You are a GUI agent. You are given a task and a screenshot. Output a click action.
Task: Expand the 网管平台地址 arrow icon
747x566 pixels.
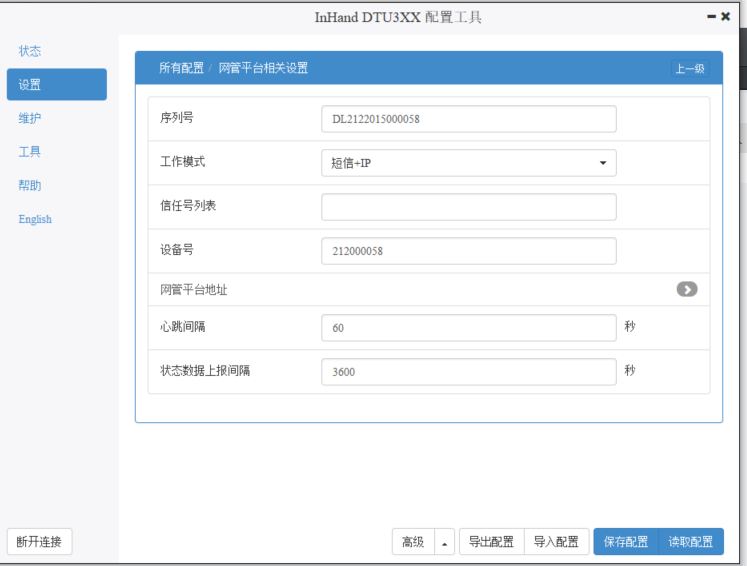coord(686,290)
